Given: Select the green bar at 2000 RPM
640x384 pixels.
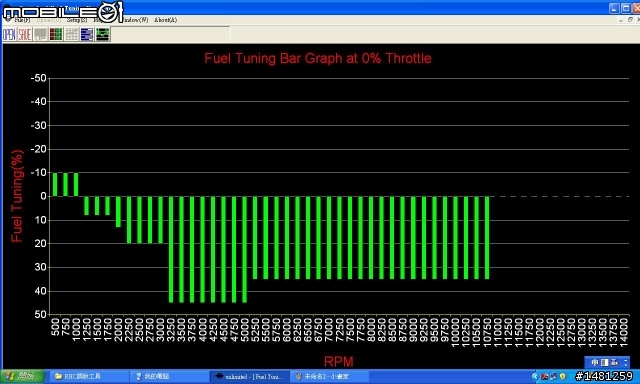Looking at the screenshot, I should coord(118,212).
